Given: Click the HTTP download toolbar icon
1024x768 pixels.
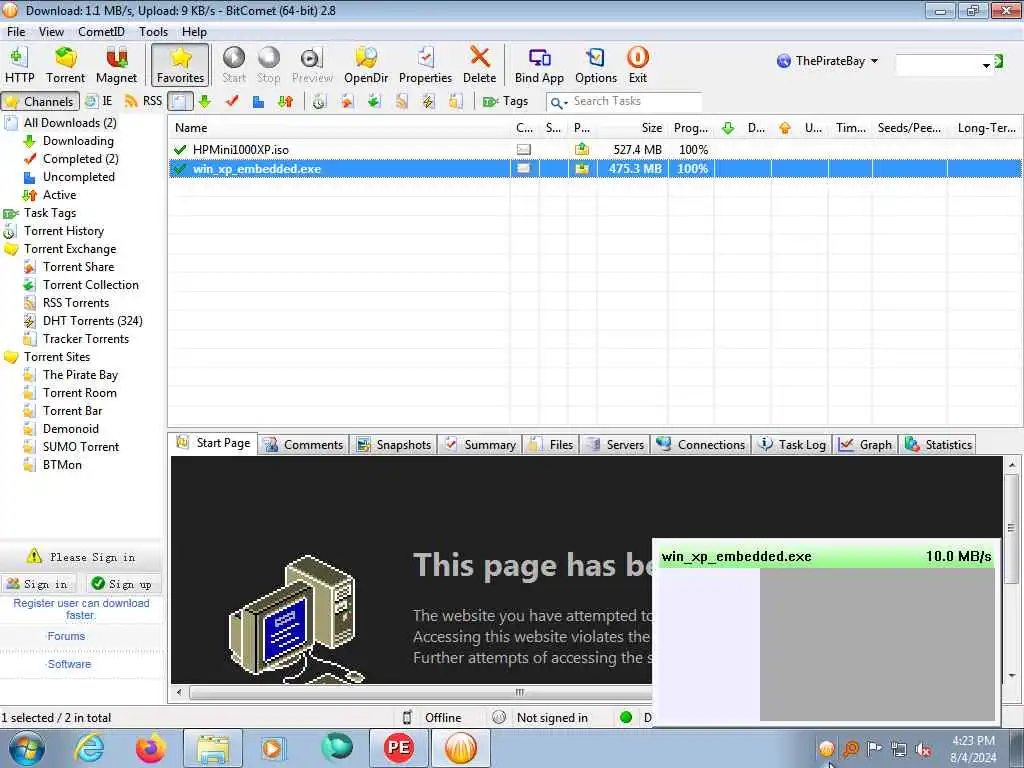Looking at the screenshot, I should click(x=20, y=65).
